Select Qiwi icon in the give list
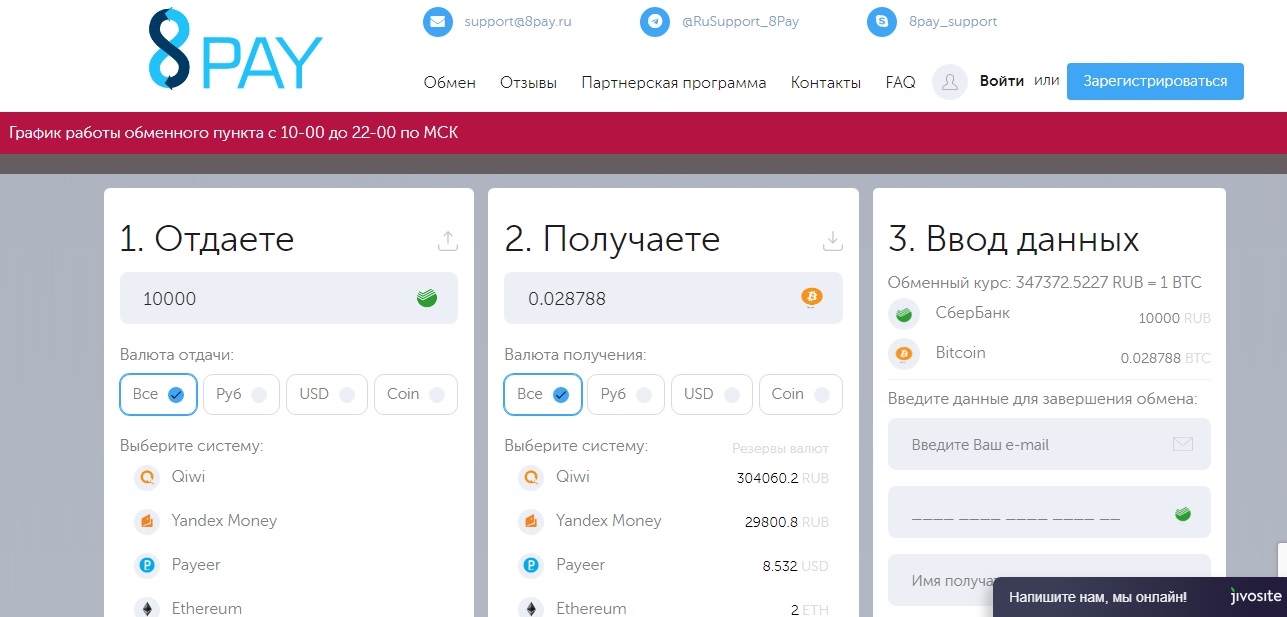 pyautogui.click(x=147, y=478)
